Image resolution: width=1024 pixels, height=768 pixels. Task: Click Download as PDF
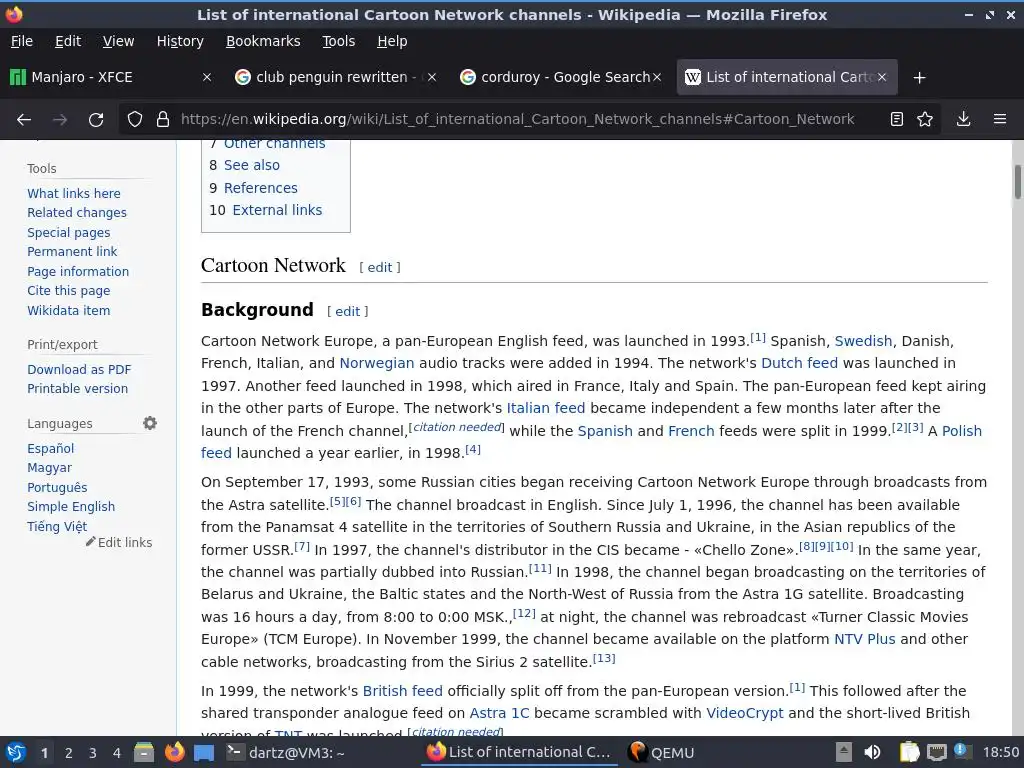coord(79,369)
